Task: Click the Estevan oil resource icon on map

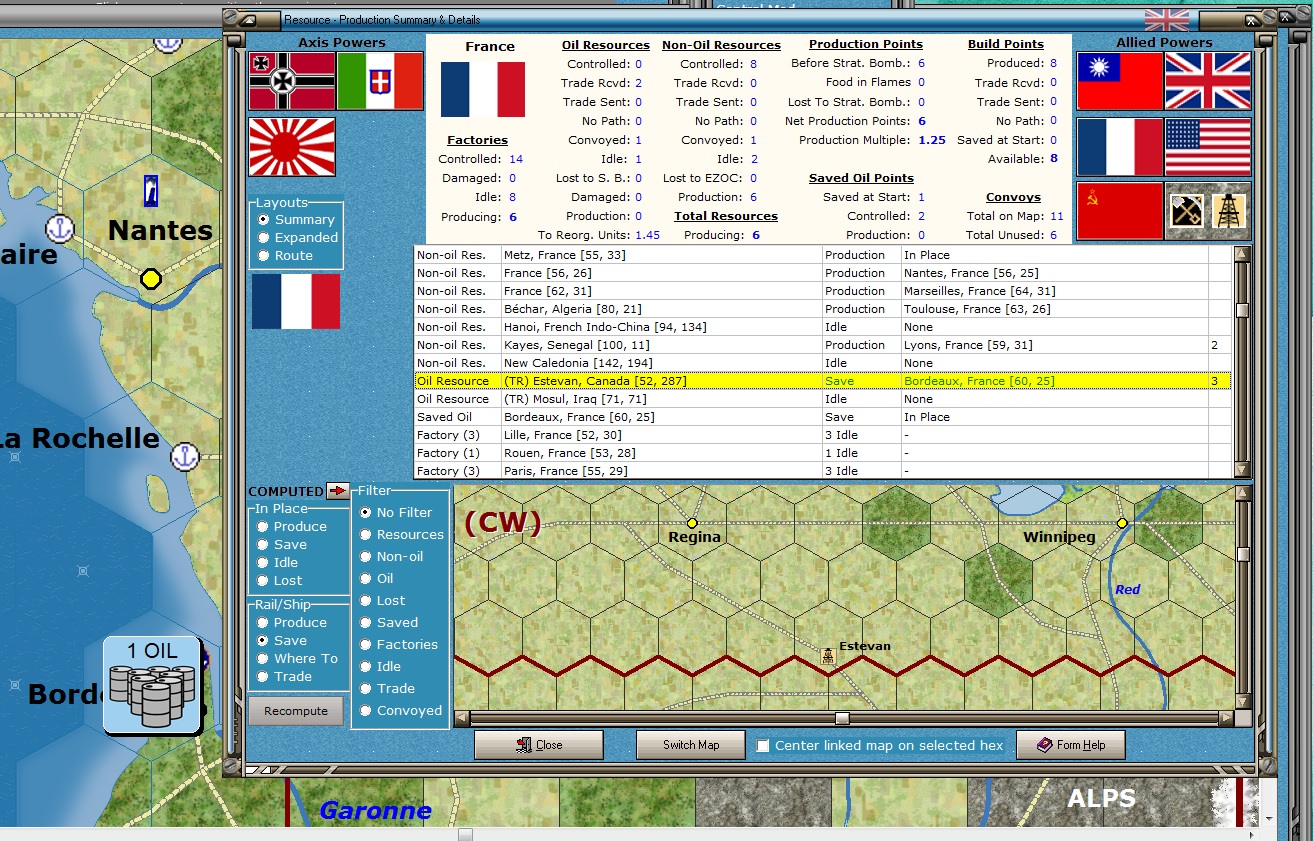Action: [x=828, y=656]
